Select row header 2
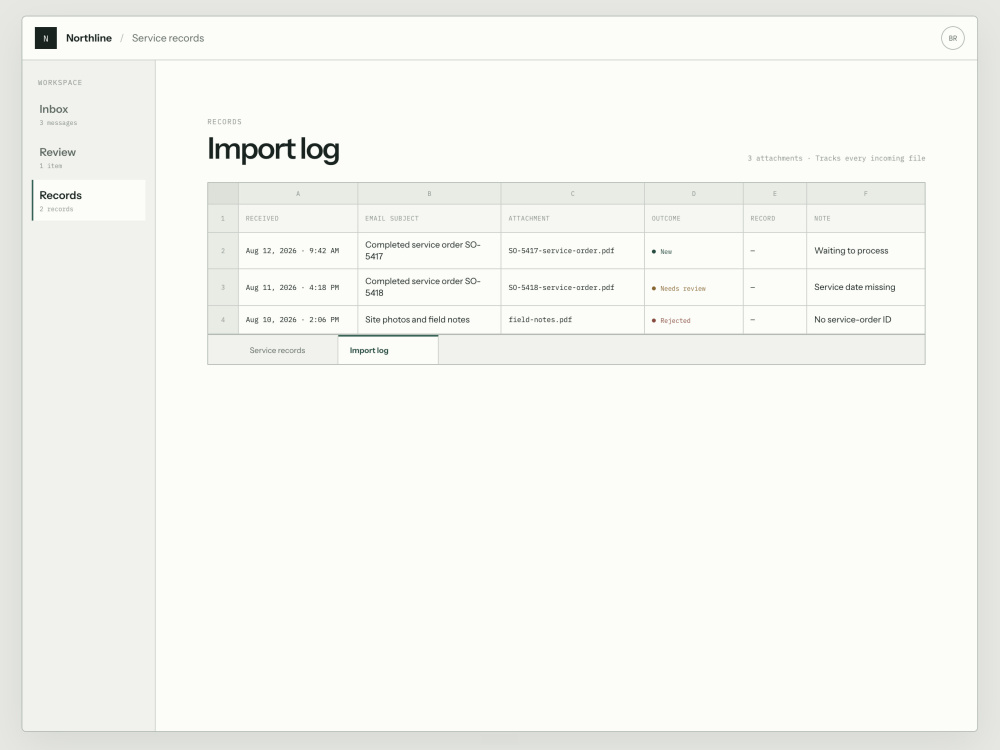The width and height of the screenshot is (1000, 750). (x=223, y=251)
